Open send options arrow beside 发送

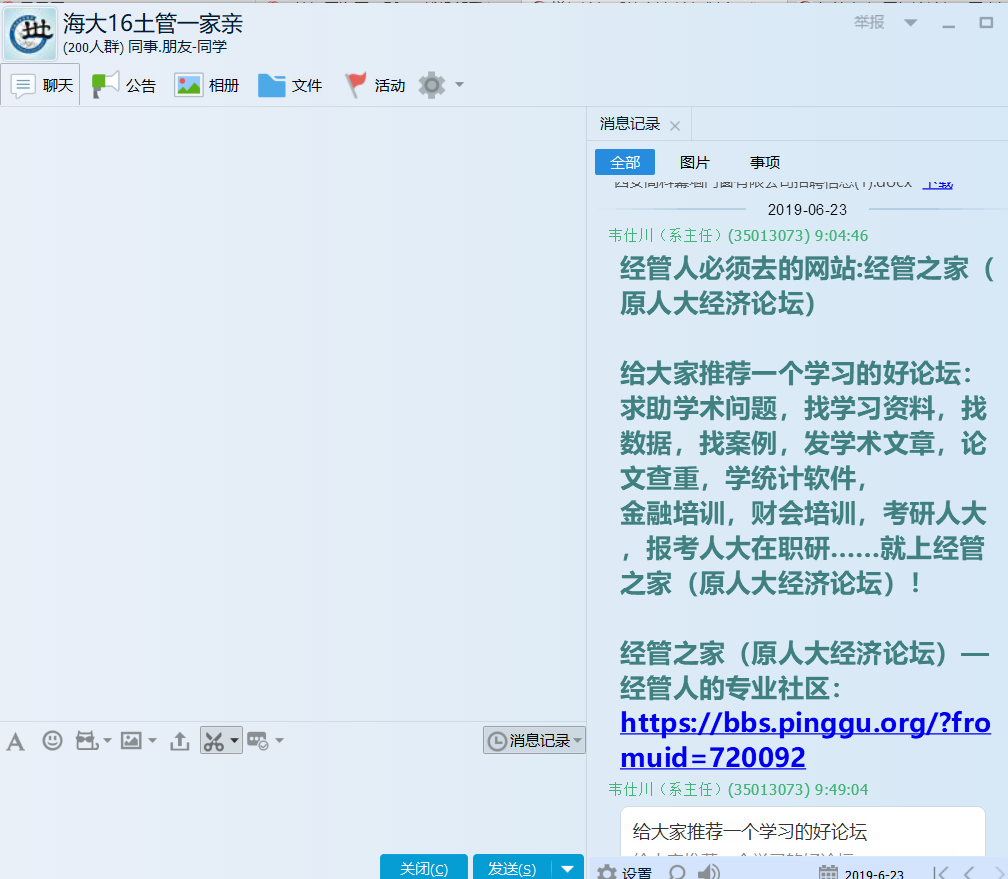568,869
